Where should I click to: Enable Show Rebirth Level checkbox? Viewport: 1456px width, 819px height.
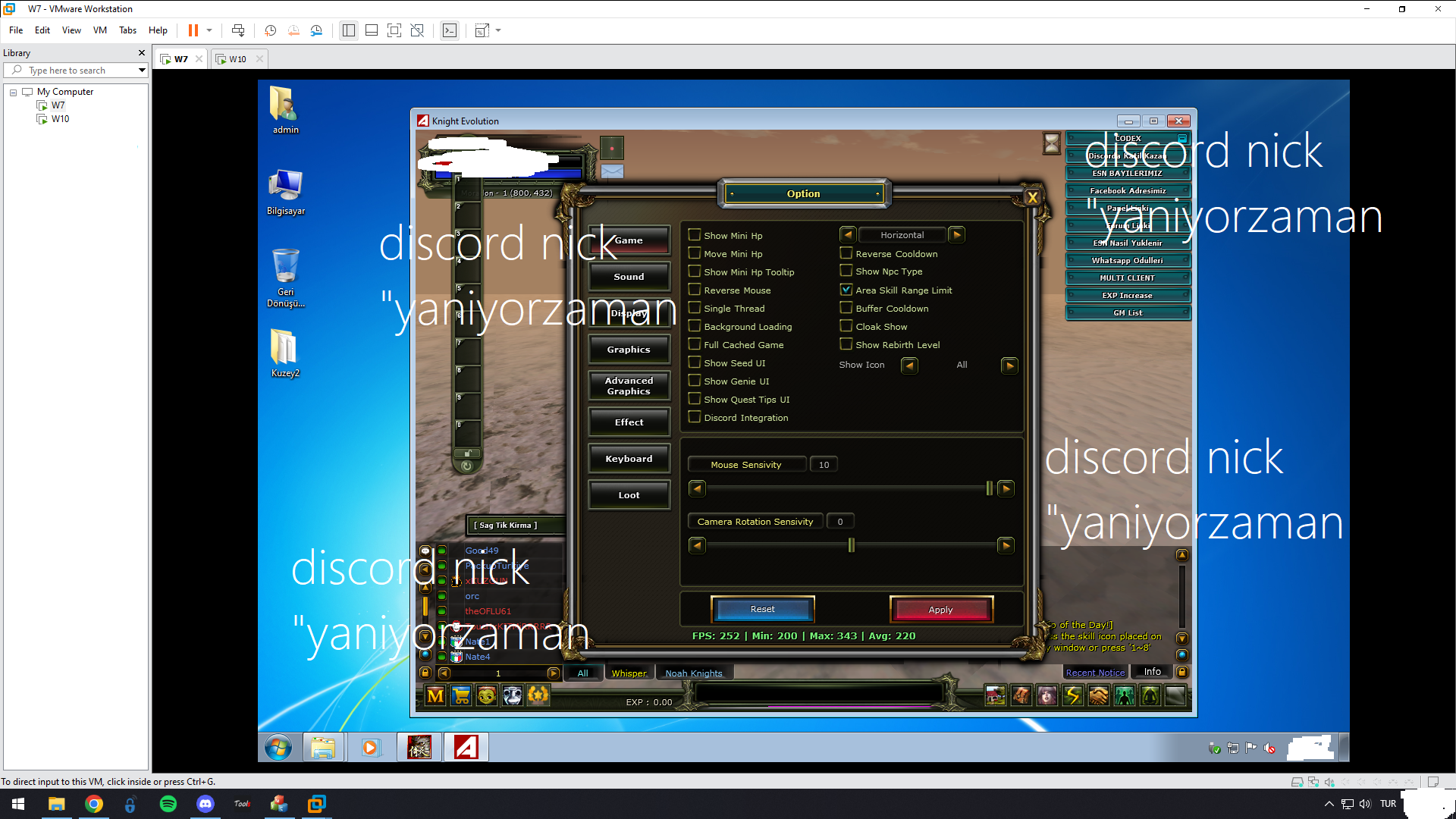click(x=846, y=344)
